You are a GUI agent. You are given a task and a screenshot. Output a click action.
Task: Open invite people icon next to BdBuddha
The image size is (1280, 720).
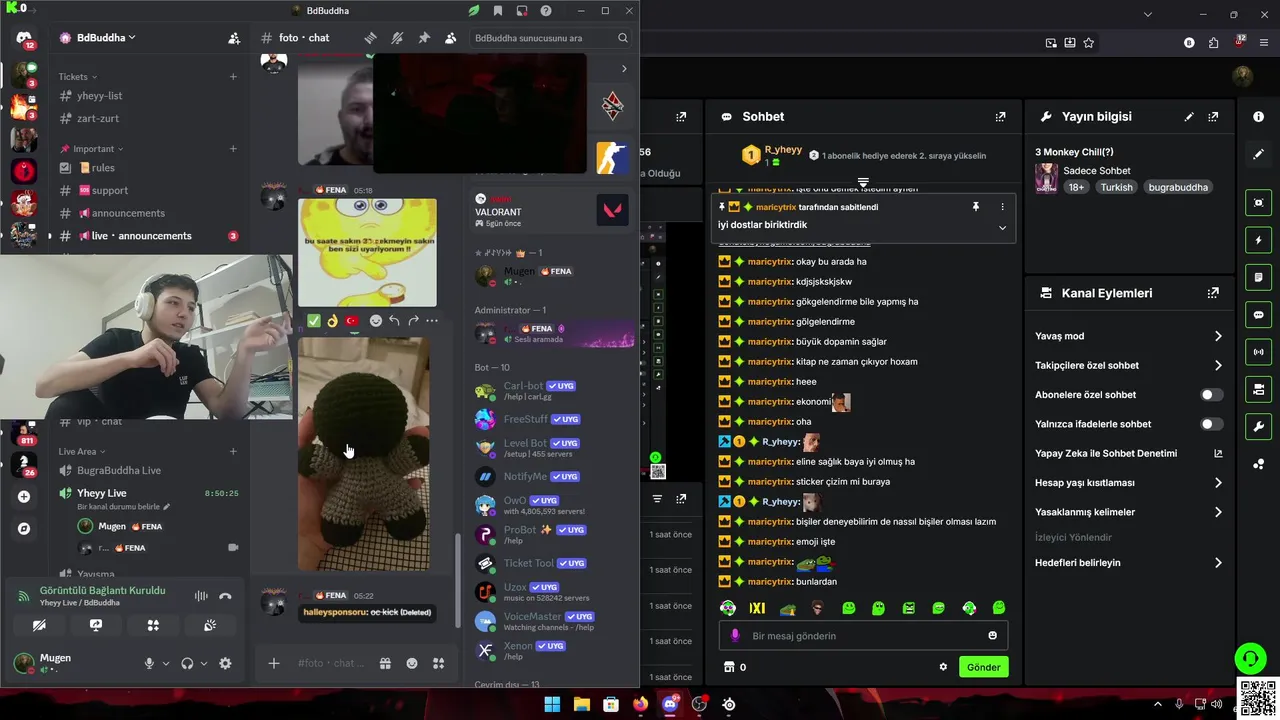pos(234,38)
